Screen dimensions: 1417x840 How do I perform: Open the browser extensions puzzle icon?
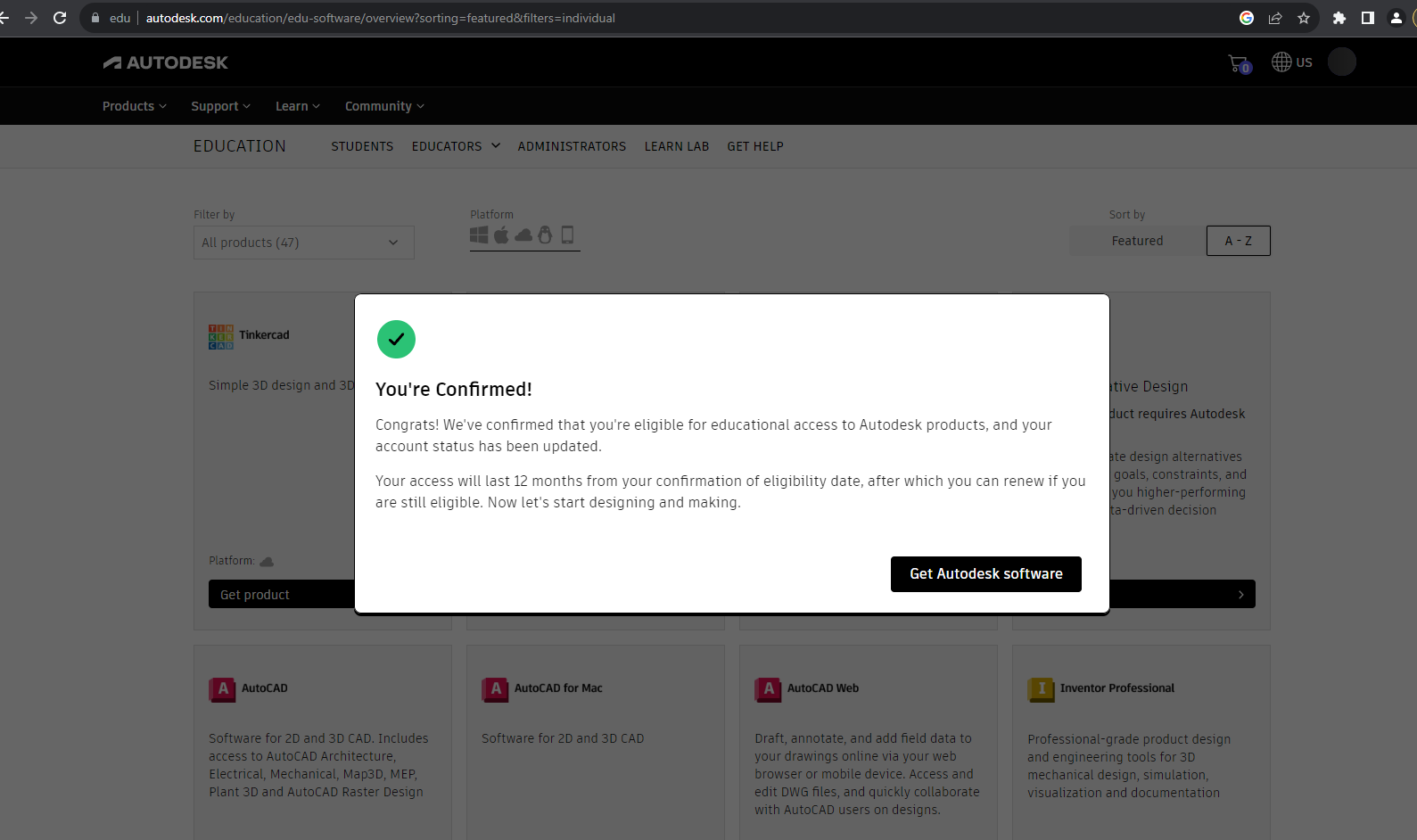(x=1339, y=18)
